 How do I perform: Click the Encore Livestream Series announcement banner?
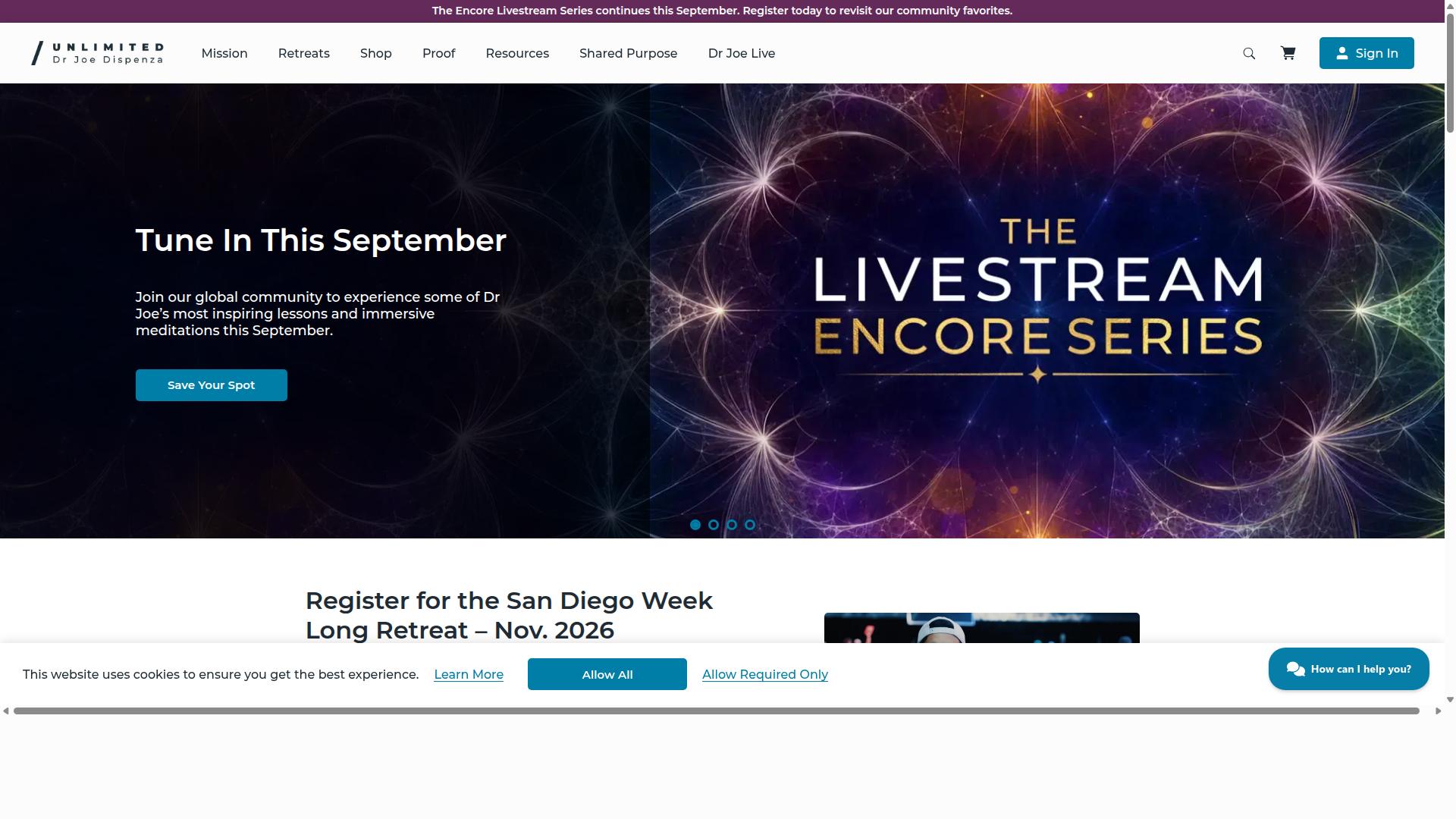(x=722, y=11)
